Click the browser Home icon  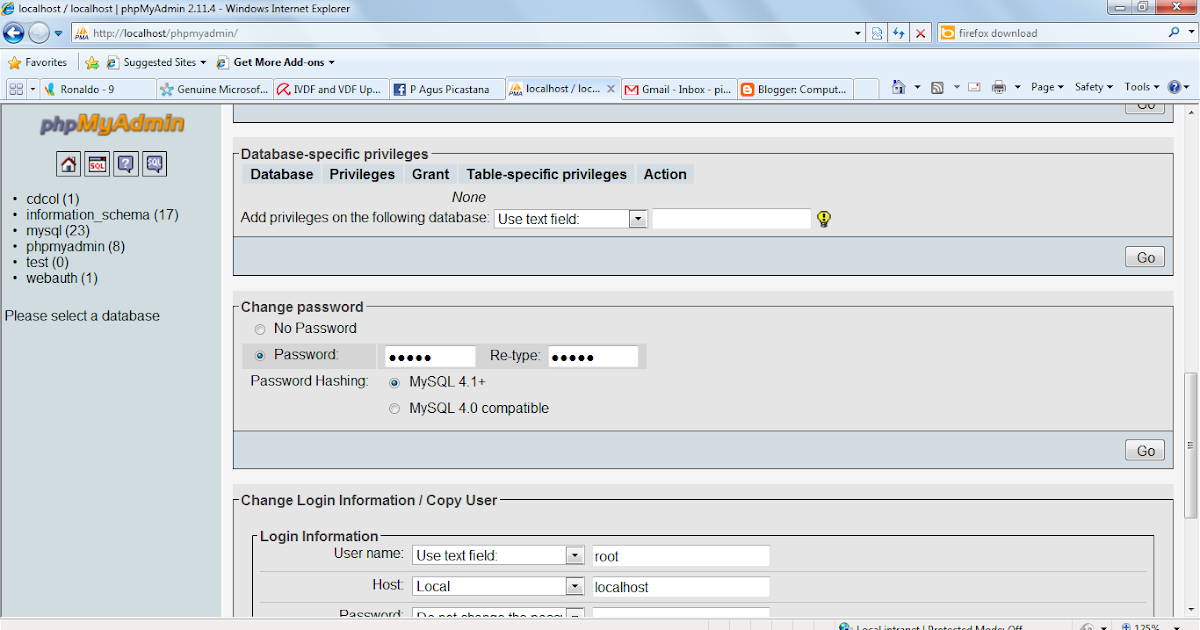(899, 87)
